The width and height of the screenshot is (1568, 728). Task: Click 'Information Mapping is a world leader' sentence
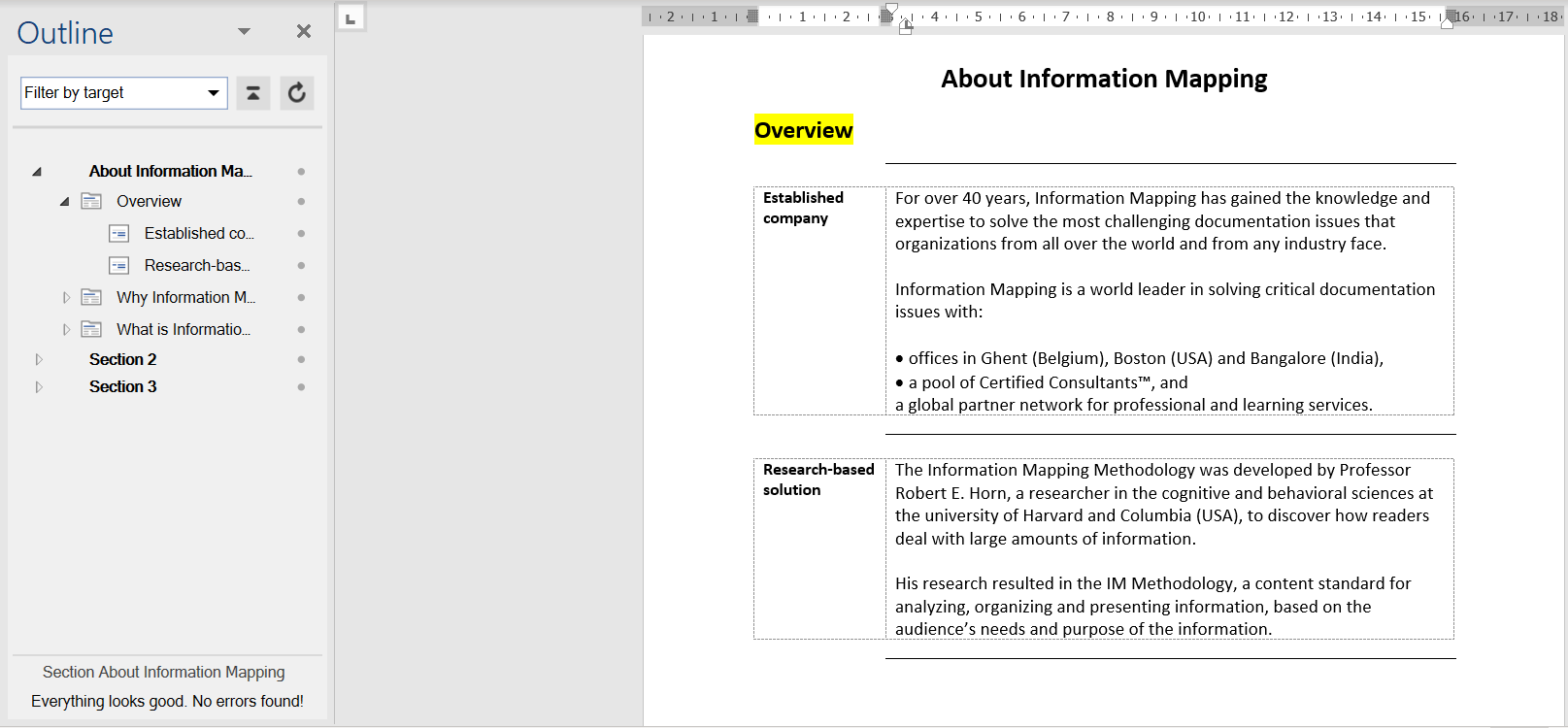(1165, 301)
